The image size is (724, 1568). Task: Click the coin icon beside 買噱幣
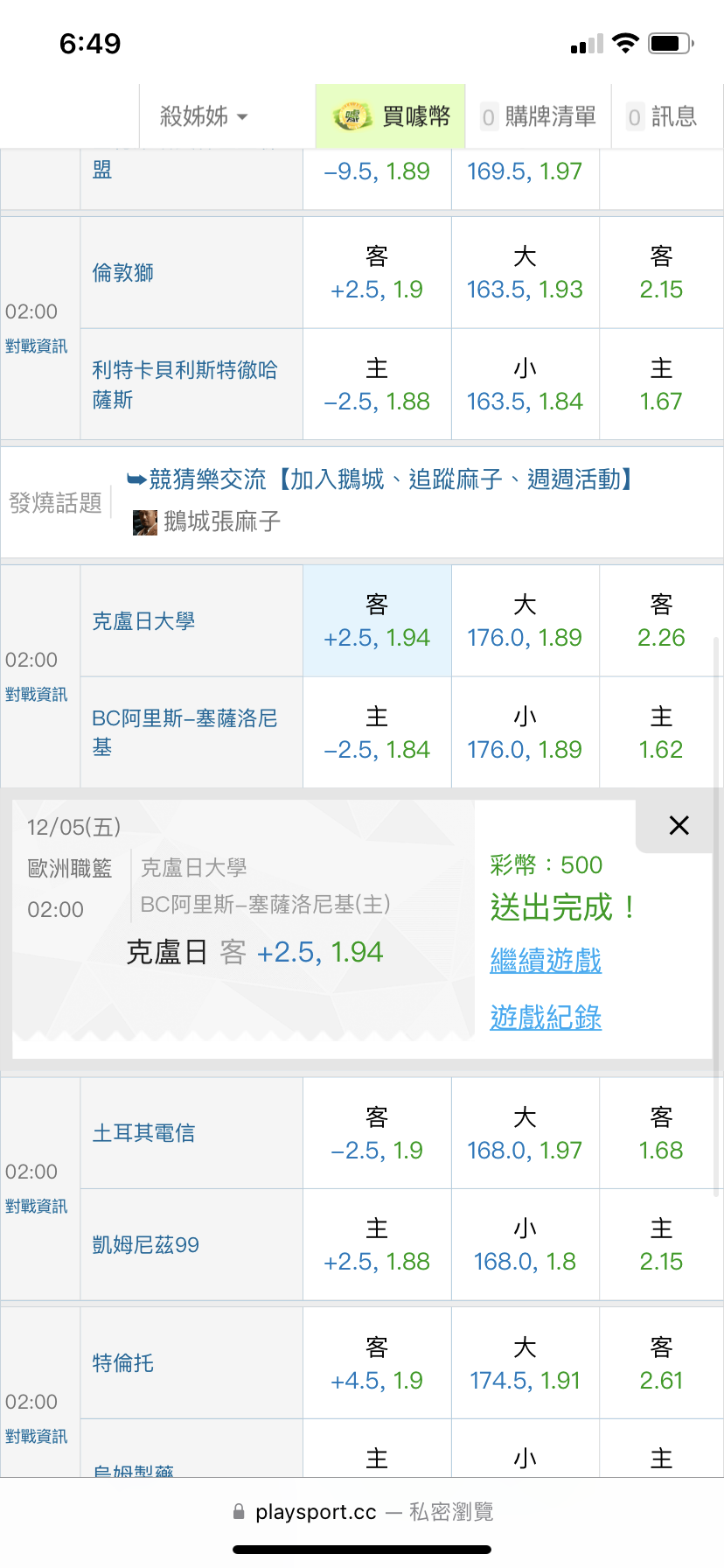[x=352, y=116]
